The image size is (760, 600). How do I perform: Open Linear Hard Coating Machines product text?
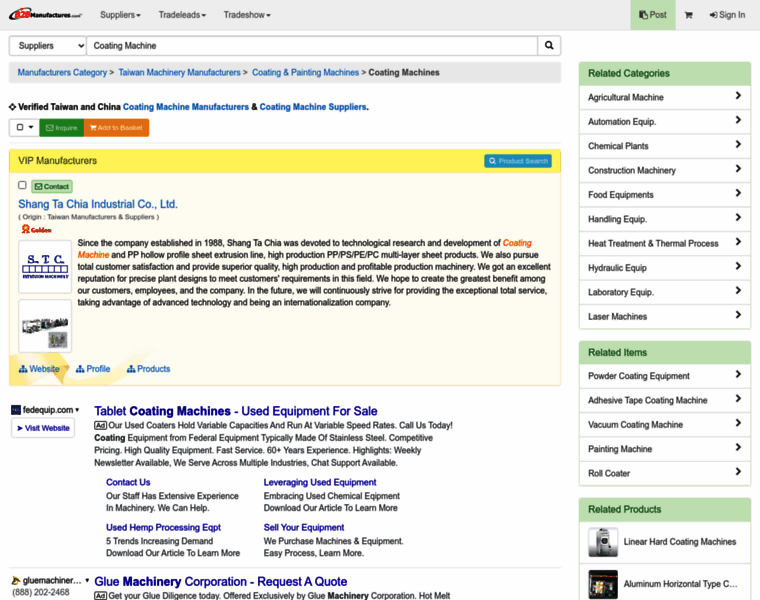(680, 542)
